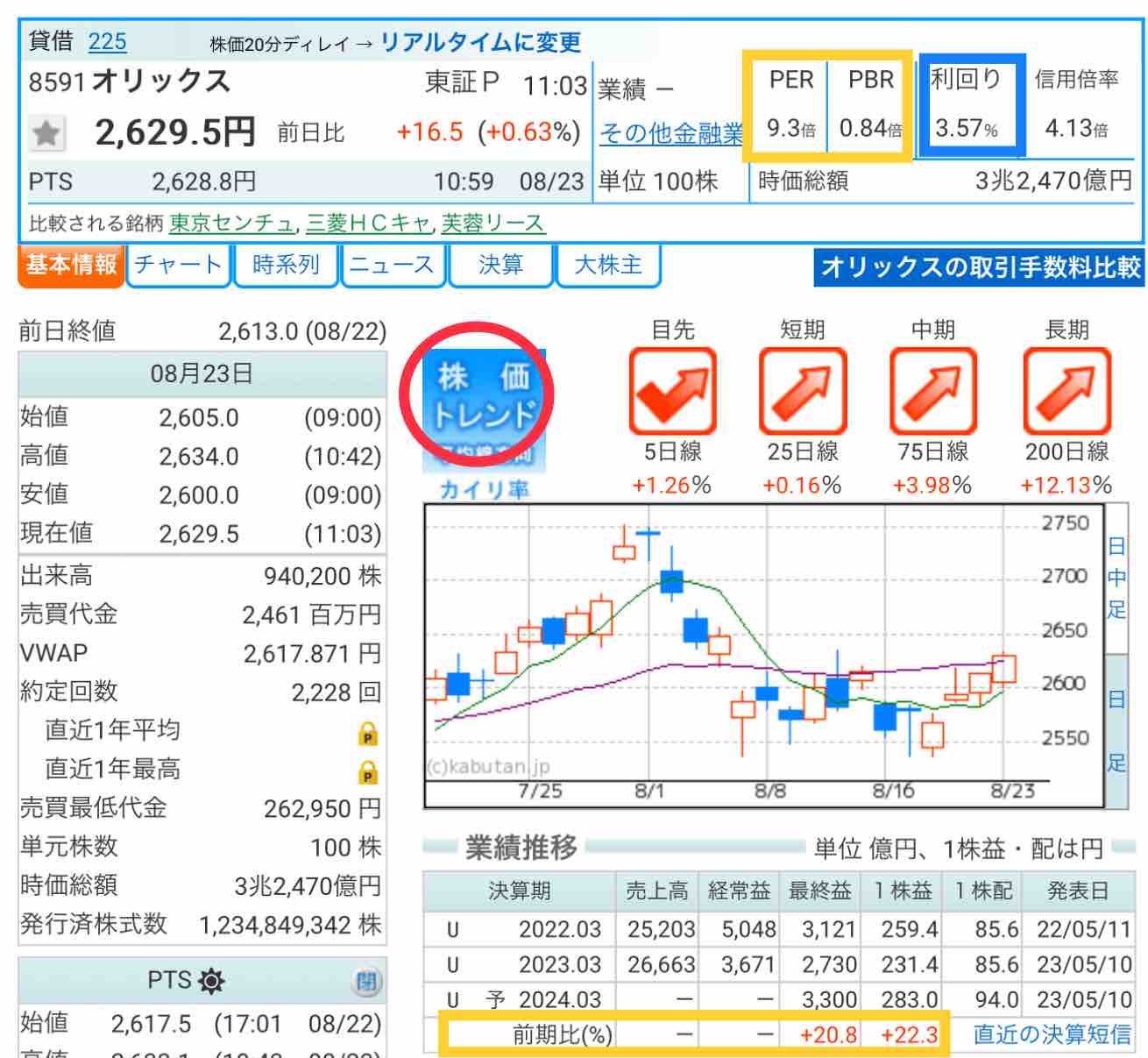Click the PTS price 2,628.8円

(x=204, y=181)
